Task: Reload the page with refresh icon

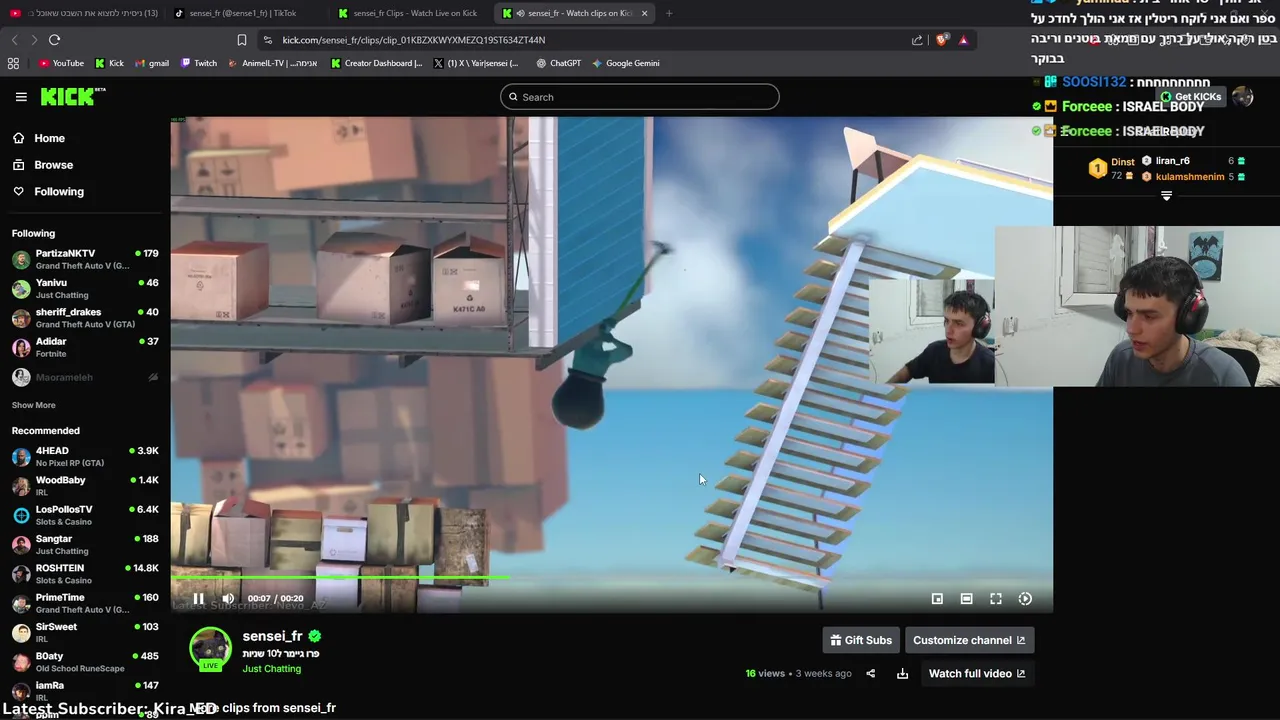Action: 54,40
